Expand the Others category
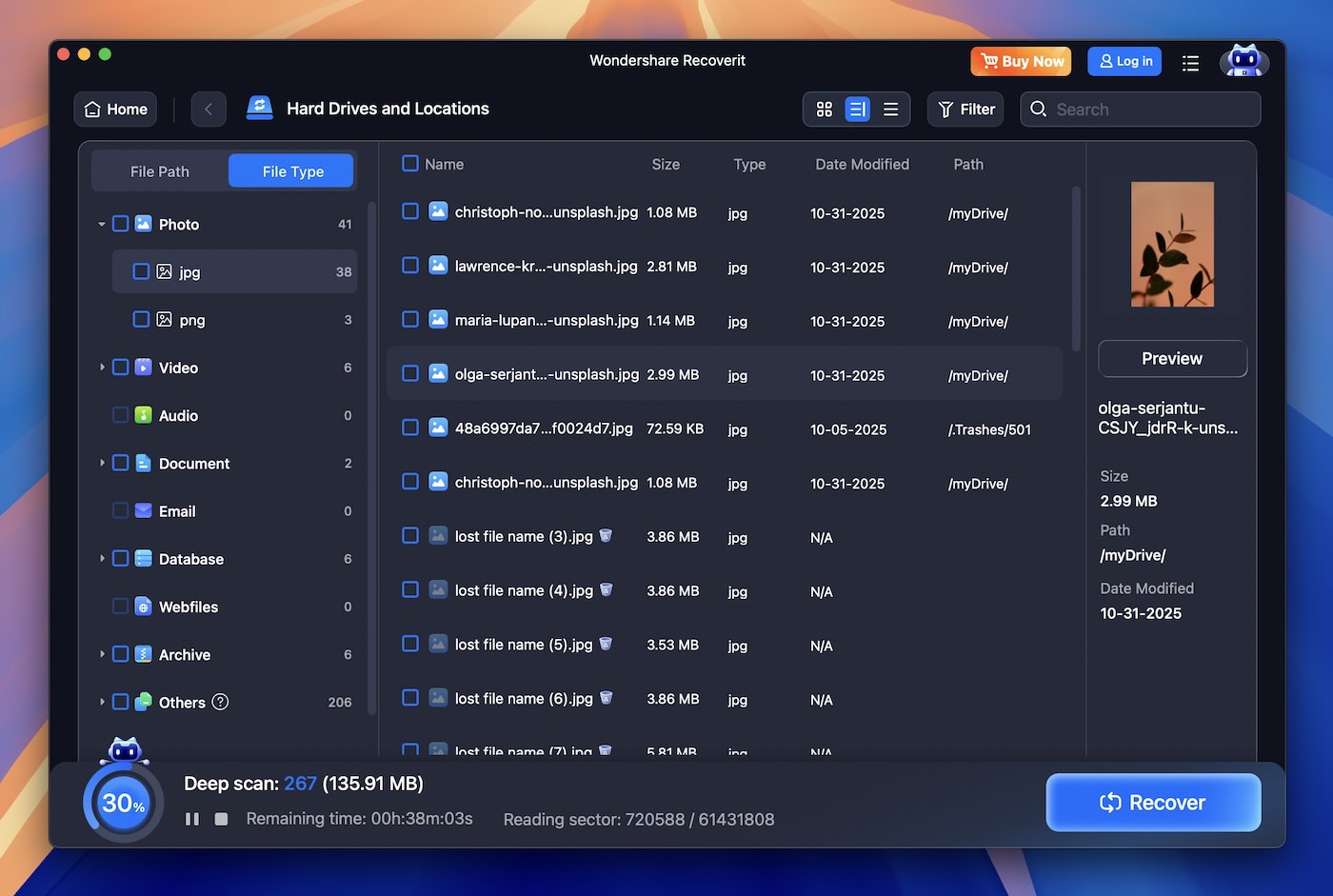This screenshot has height=896, width=1333. pyautogui.click(x=103, y=702)
